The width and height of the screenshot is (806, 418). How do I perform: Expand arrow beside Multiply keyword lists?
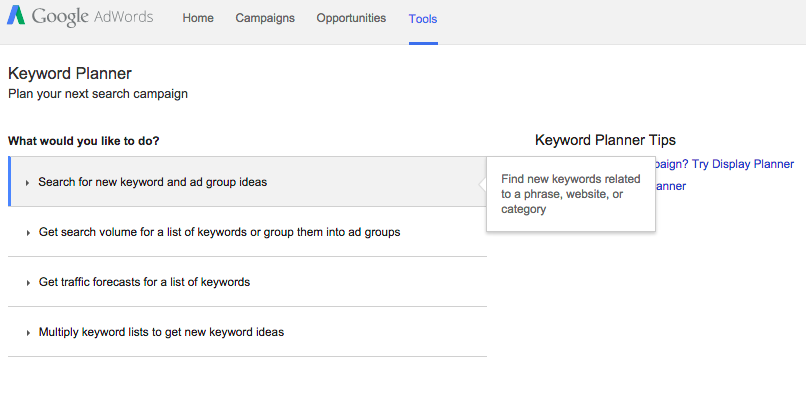28,333
